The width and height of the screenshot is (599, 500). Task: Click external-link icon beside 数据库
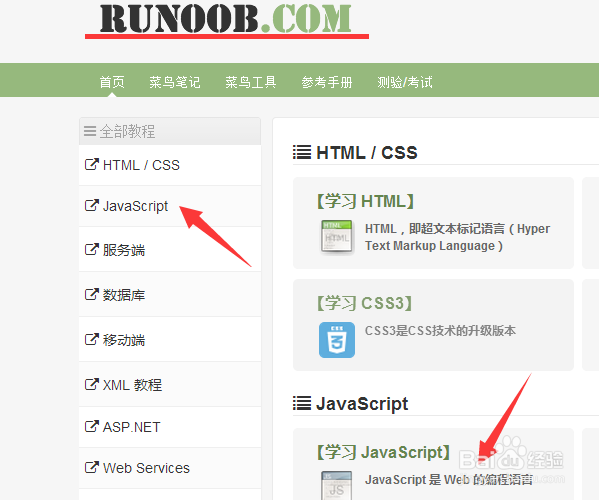point(92,294)
